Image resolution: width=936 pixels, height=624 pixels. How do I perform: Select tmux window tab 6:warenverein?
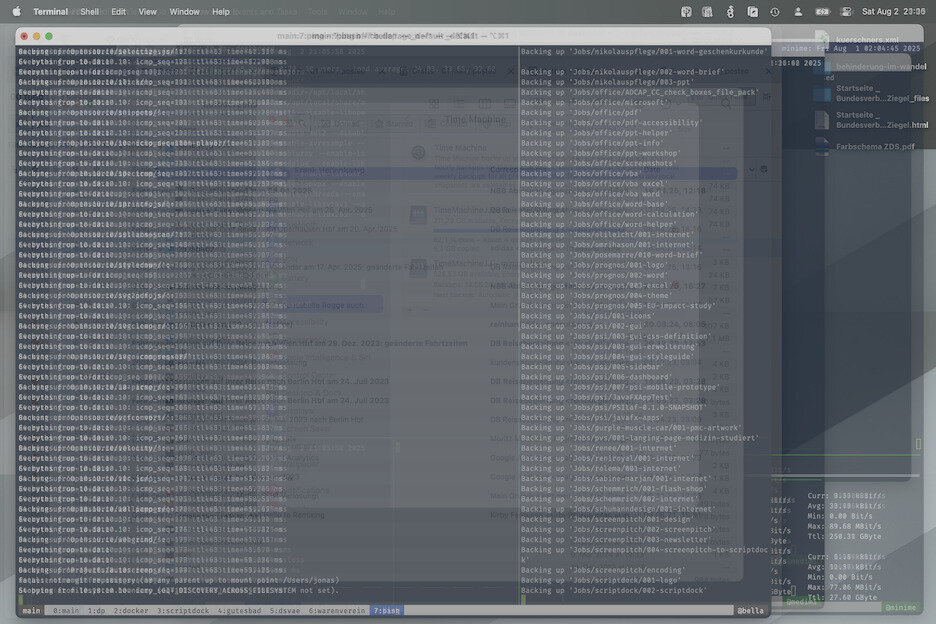pyautogui.click(x=337, y=610)
